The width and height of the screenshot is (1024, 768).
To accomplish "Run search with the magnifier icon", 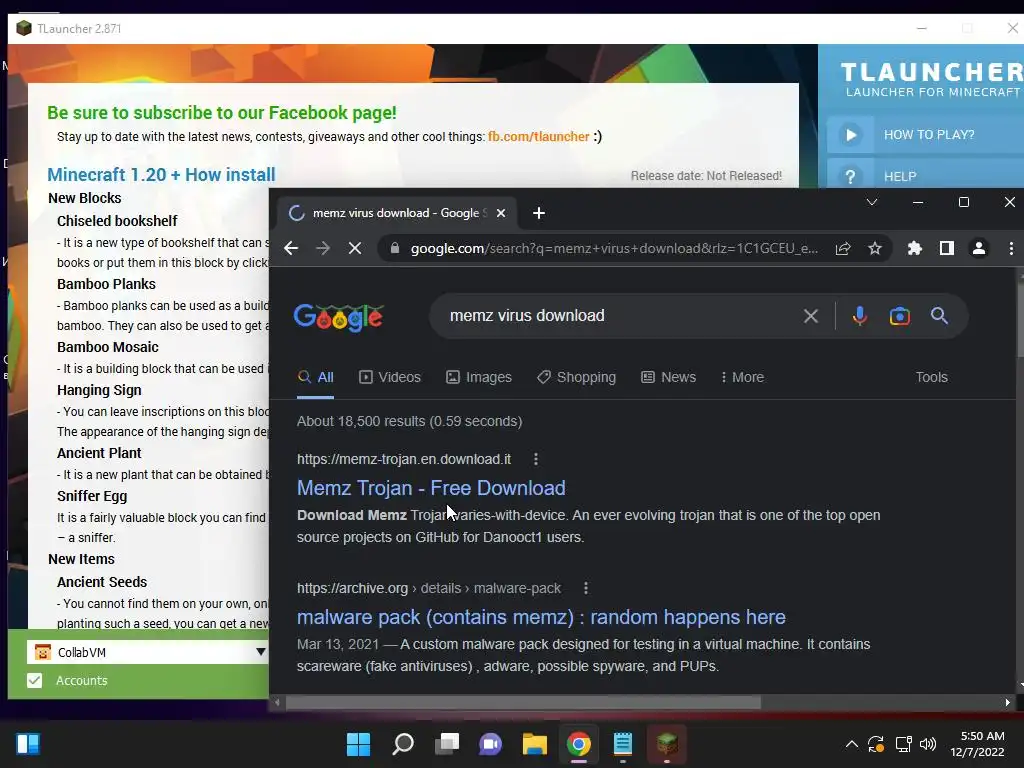I will point(939,316).
